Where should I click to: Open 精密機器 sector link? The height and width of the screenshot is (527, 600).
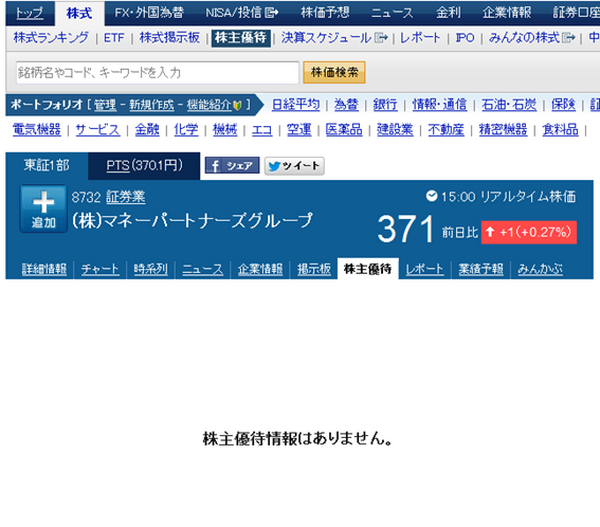click(503, 130)
